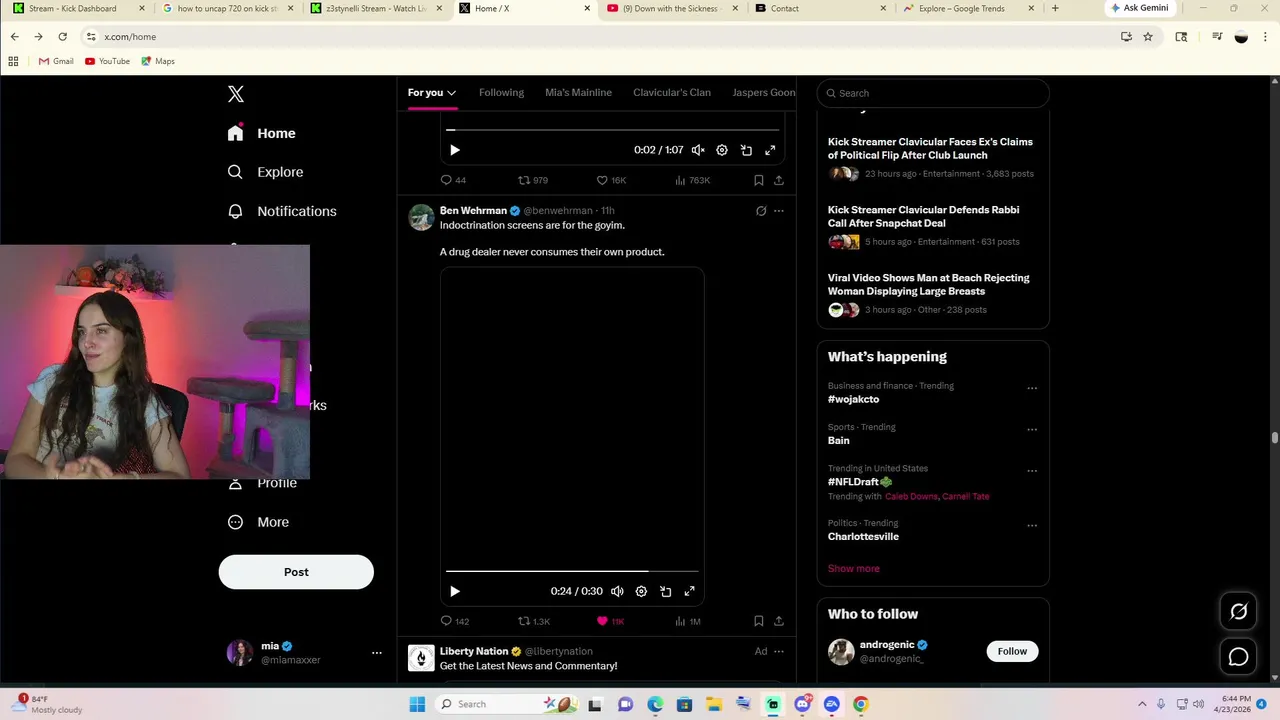Open Chrome from the taskbar
The width and height of the screenshot is (1280, 720).
861,704
